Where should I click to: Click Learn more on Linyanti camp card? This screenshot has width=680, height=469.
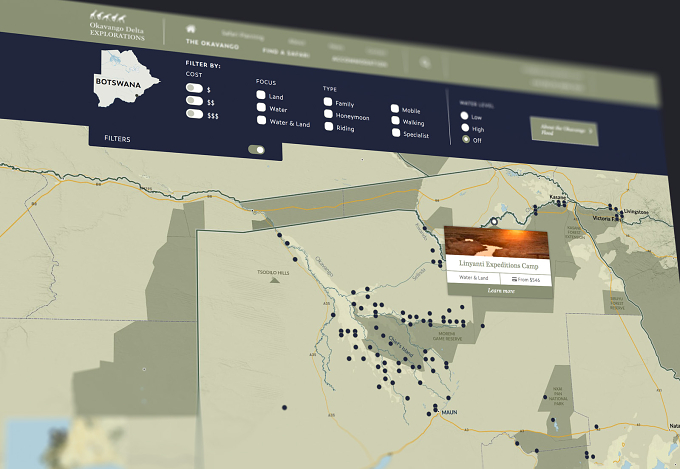tap(501, 291)
